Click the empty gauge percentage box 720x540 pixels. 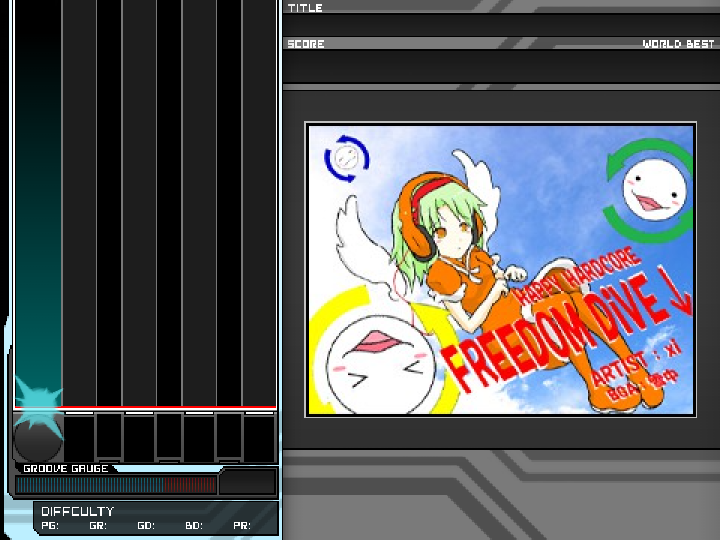coord(248,482)
